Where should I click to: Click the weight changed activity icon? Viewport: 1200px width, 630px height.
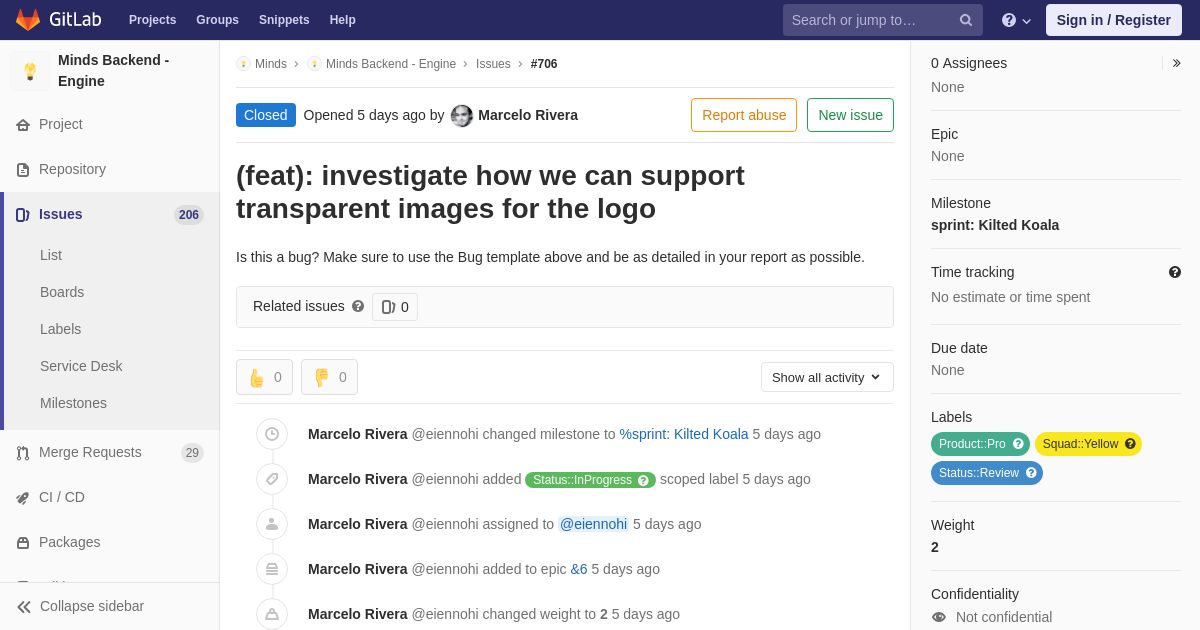pos(272,614)
